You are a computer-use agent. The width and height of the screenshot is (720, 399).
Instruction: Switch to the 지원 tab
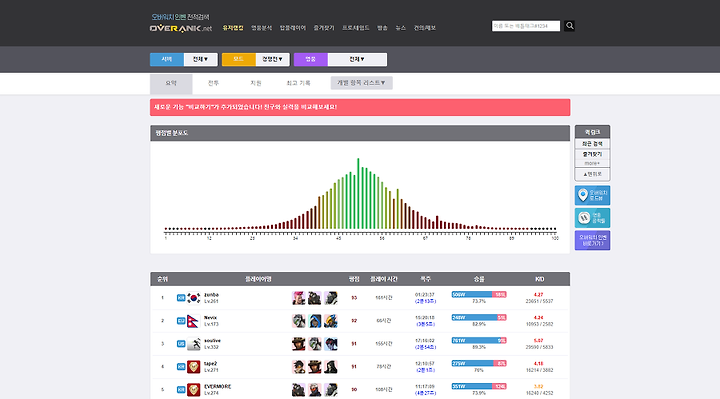(256, 84)
